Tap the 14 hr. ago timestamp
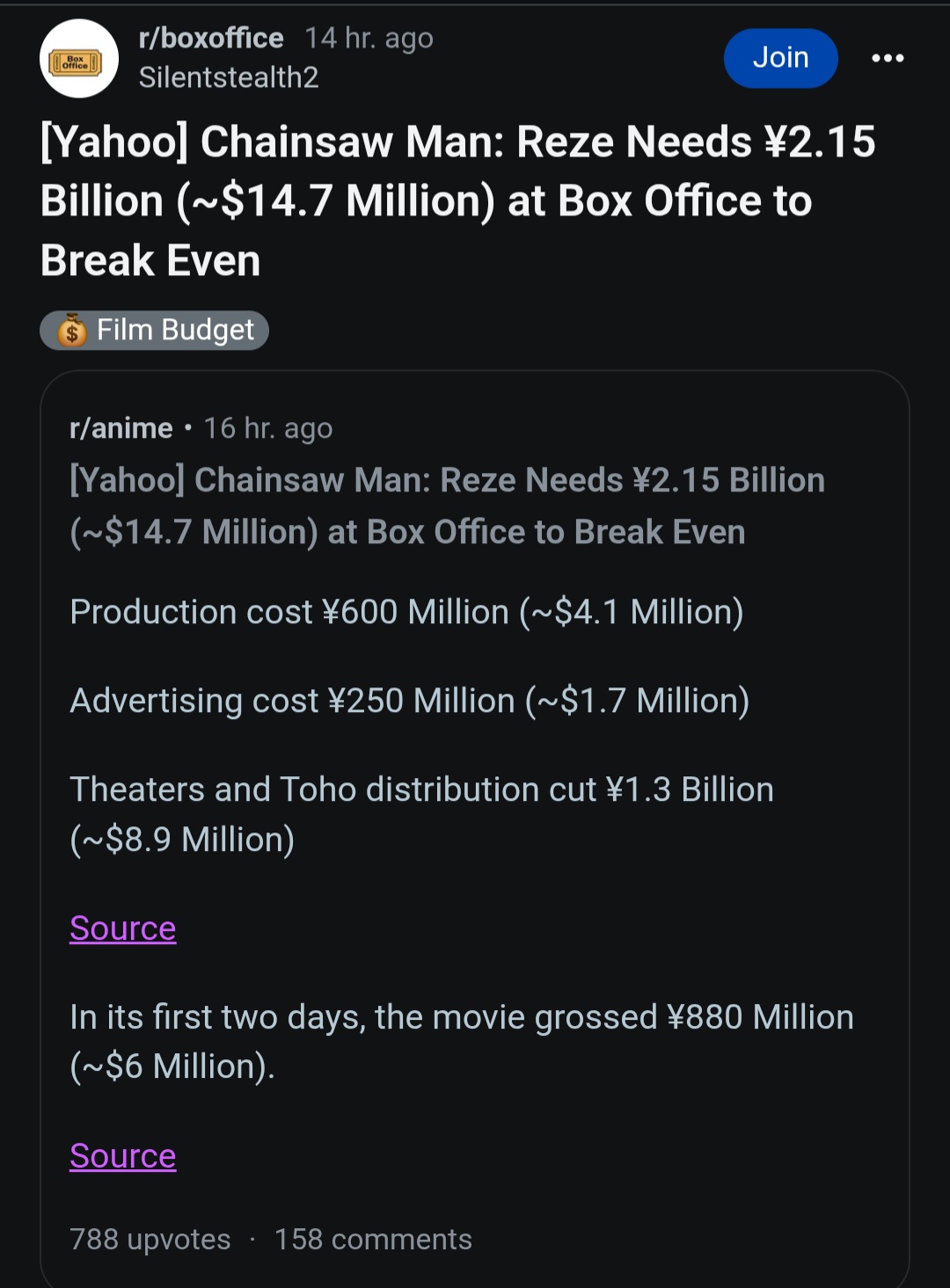 point(369,38)
